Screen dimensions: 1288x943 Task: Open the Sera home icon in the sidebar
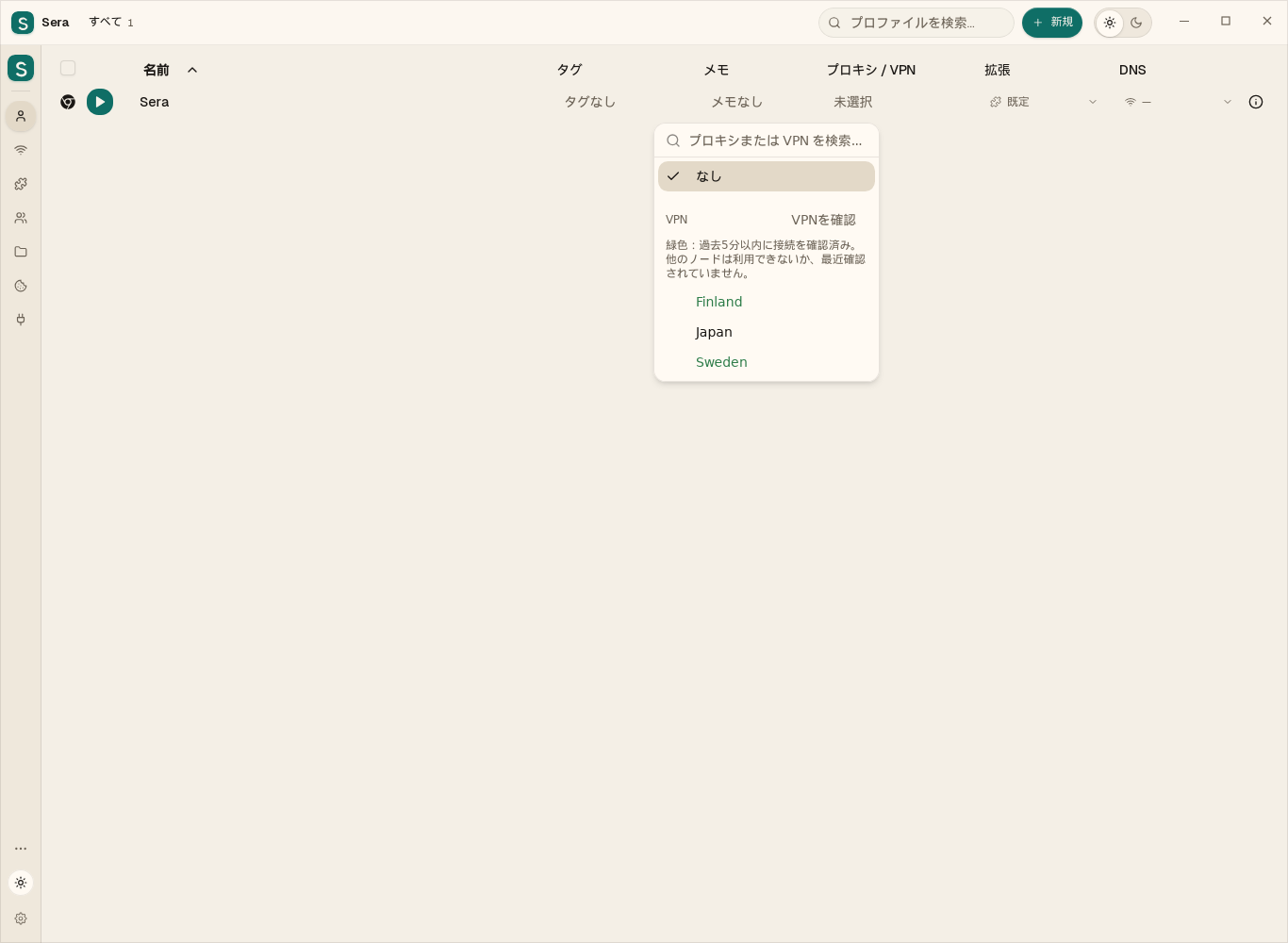[21, 68]
